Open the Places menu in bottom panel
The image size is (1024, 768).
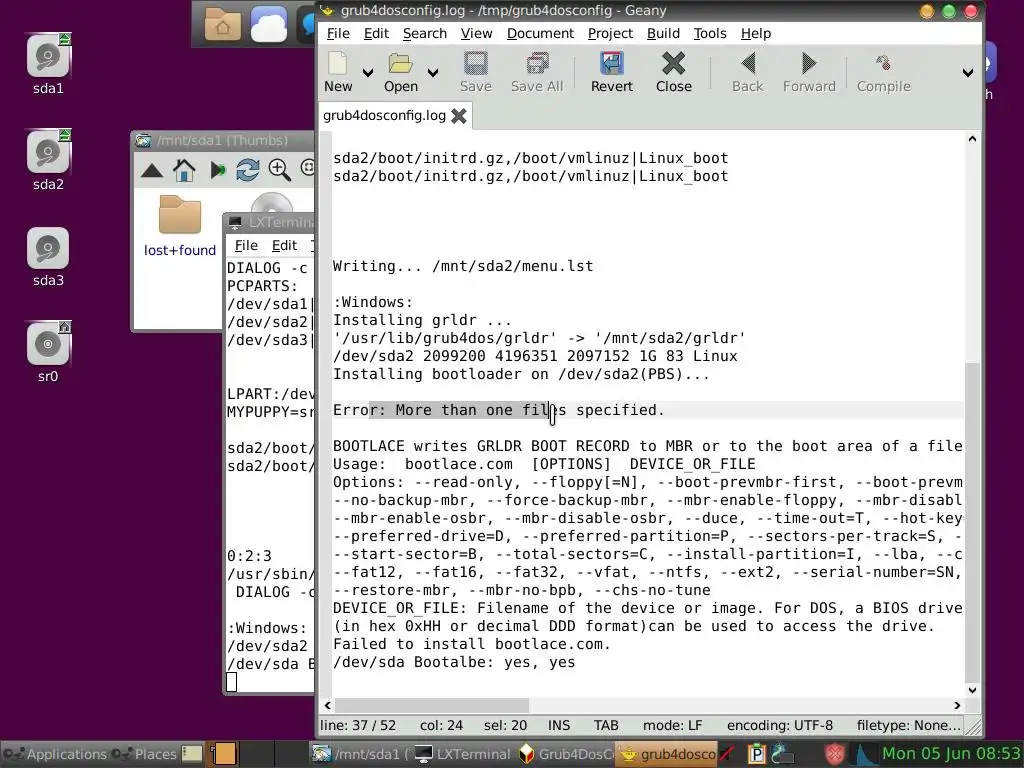click(144, 754)
